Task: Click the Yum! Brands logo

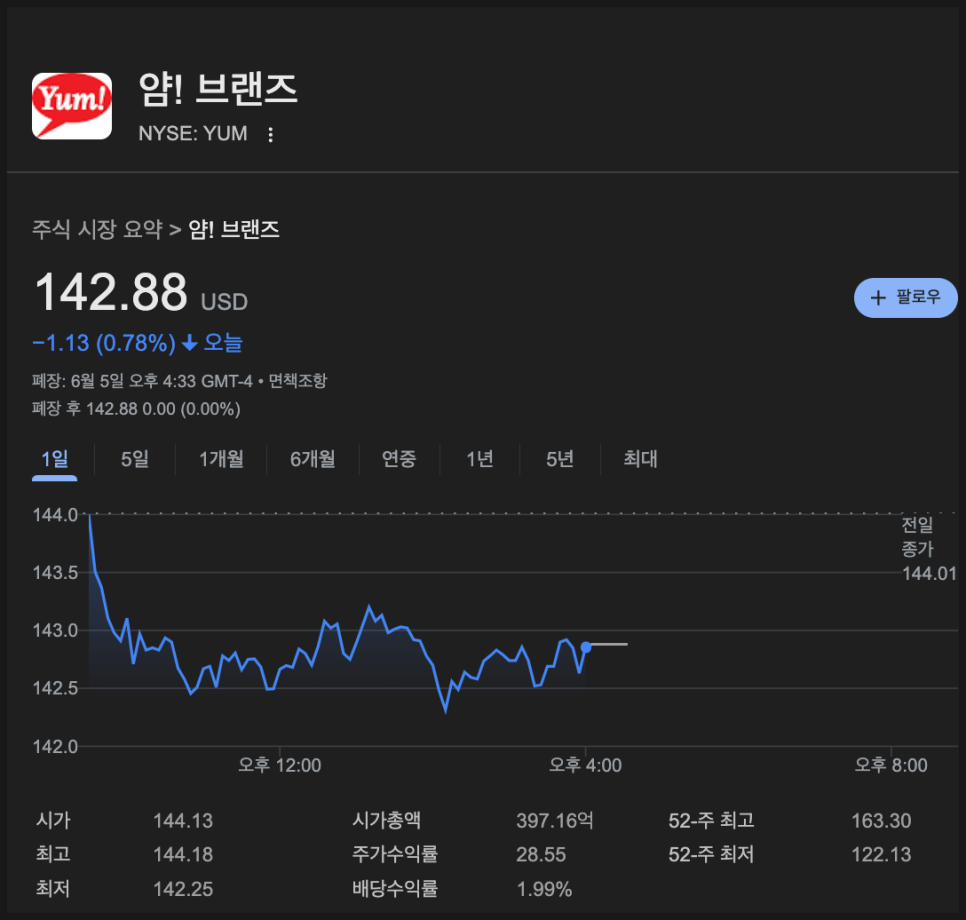Action: (72, 106)
